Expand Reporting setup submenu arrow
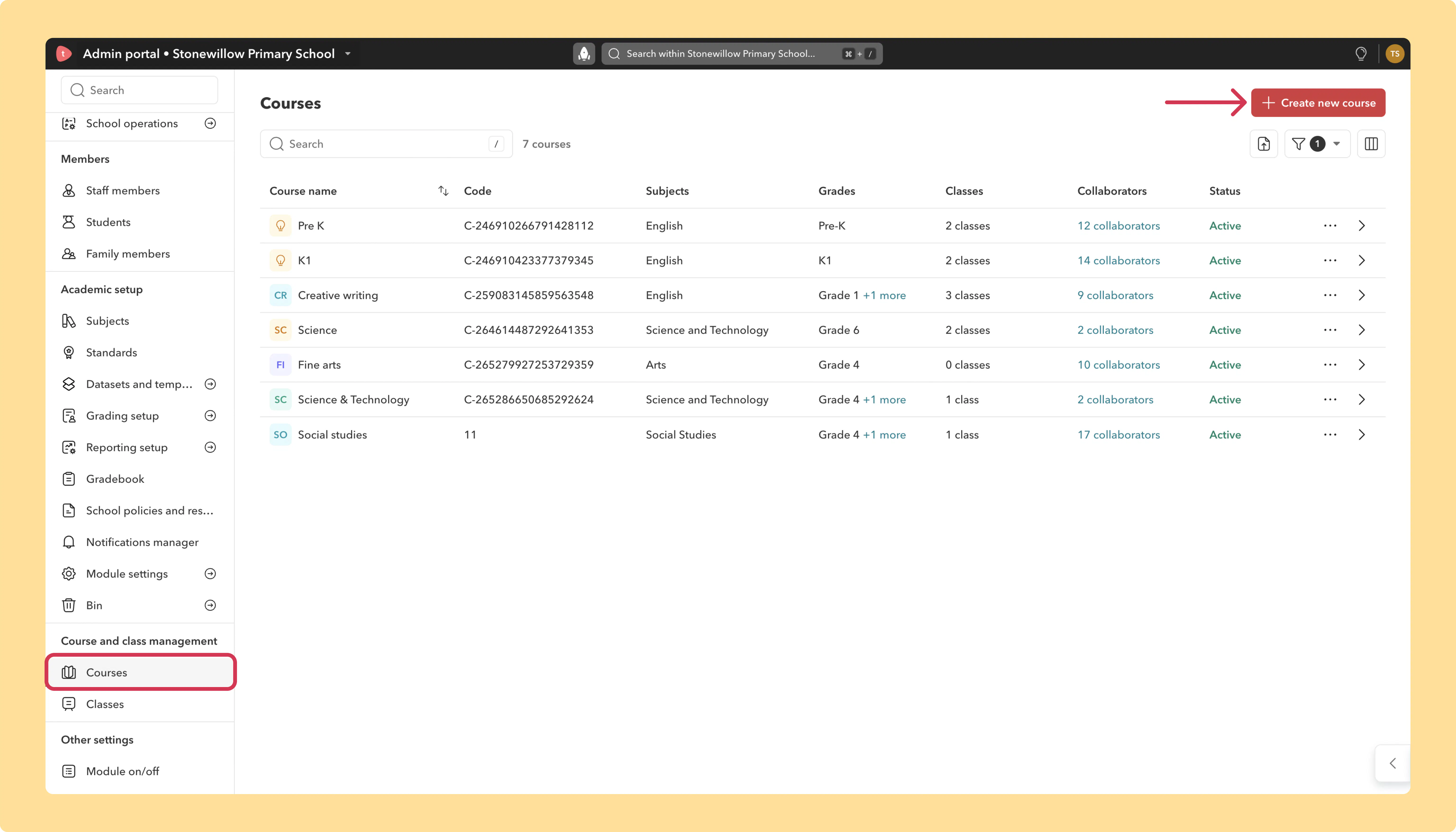 pos(210,448)
